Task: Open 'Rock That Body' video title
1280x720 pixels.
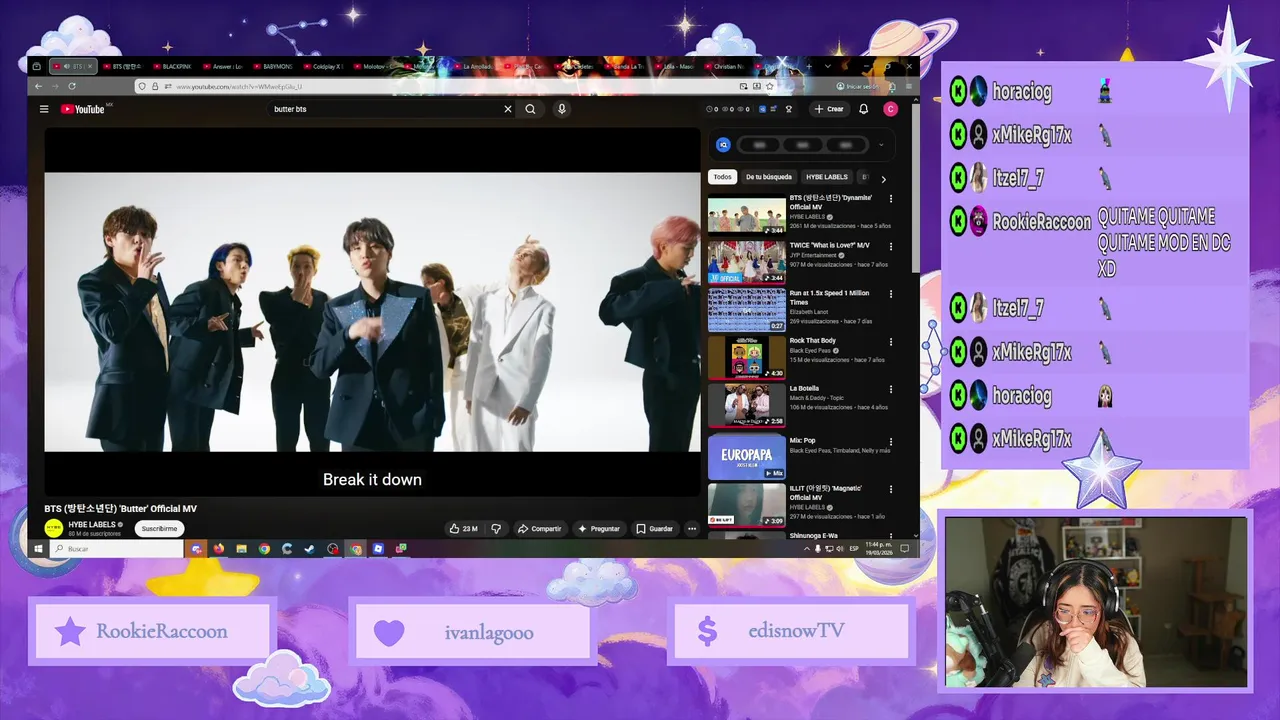Action: (812, 341)
